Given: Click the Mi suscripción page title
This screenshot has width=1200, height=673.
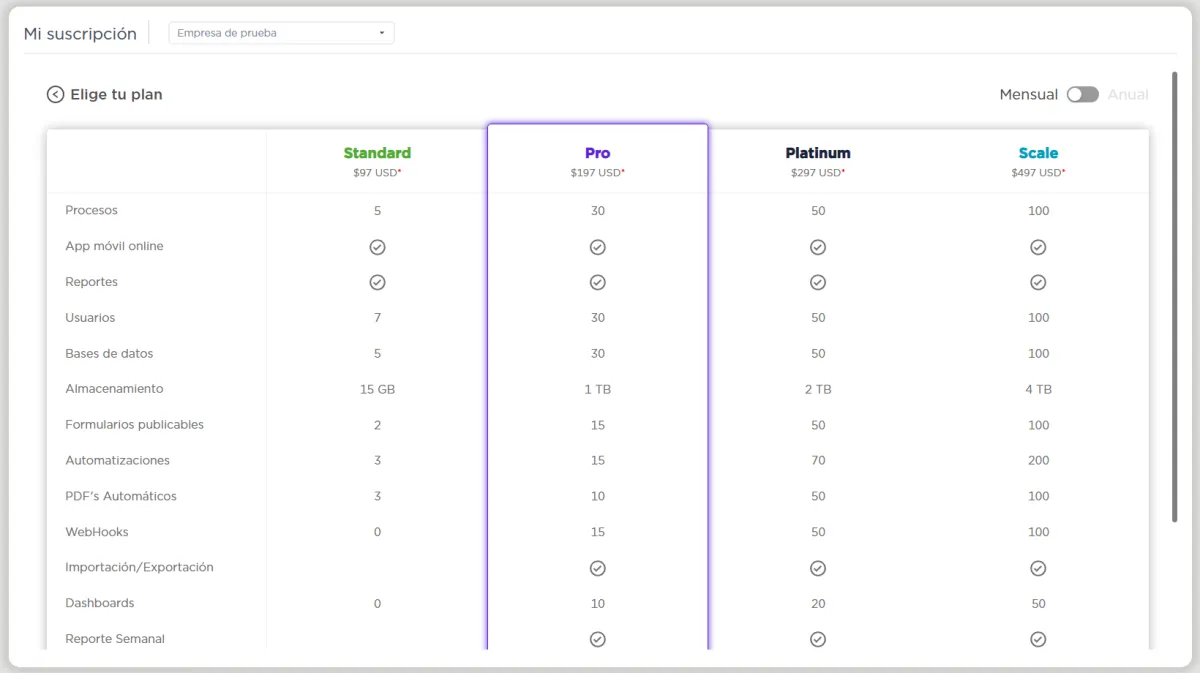Looking at the screenshot, I should pyautogui.click(x=80, y=34).
